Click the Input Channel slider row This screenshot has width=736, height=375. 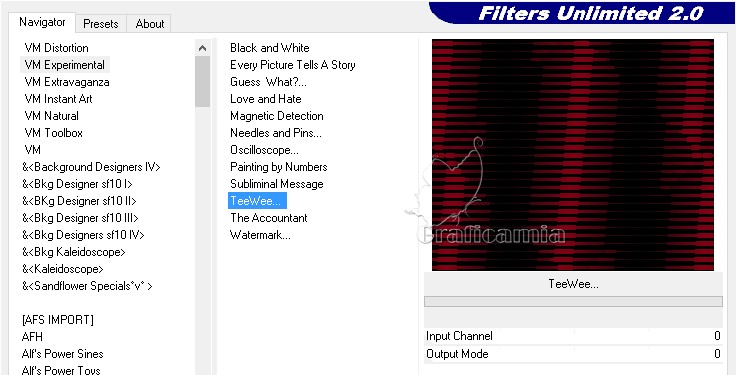point(573,336)
